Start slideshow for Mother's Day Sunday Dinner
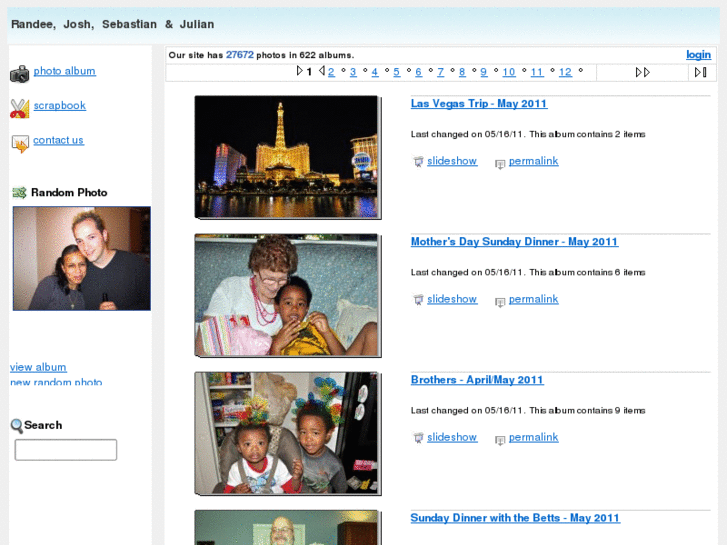 452,299
